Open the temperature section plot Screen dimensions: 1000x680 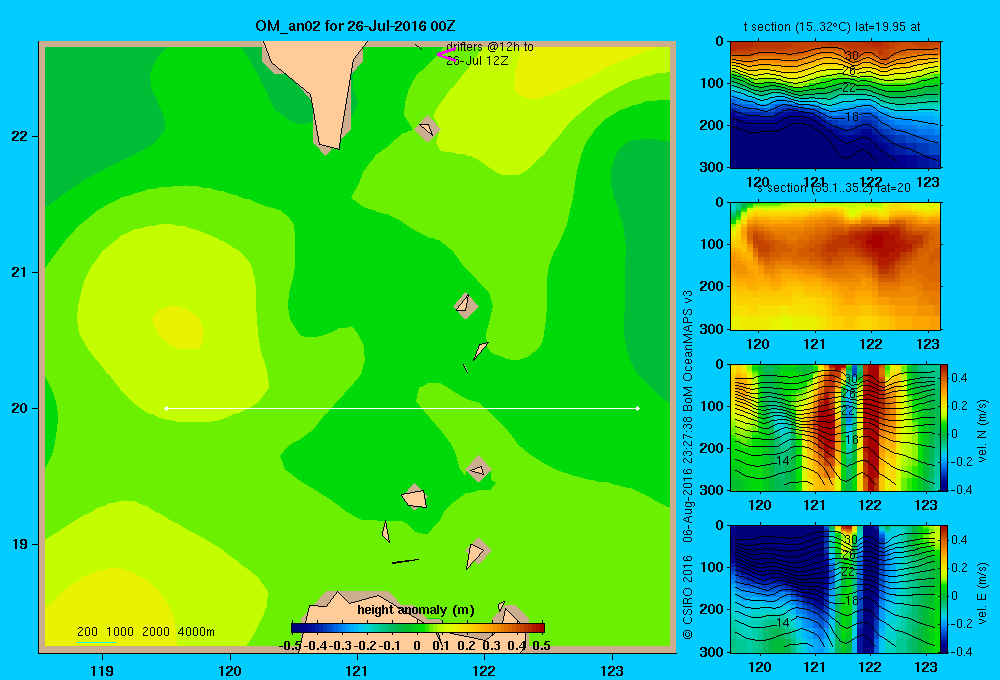tap(835, 104)
